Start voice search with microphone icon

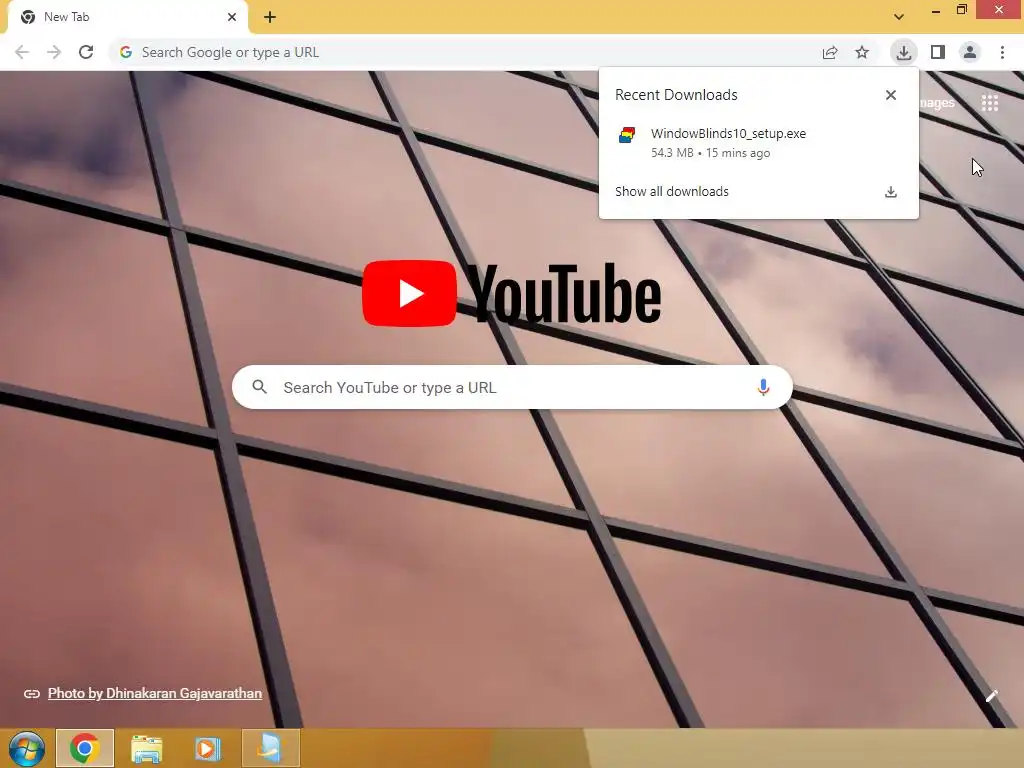(763, 387)
